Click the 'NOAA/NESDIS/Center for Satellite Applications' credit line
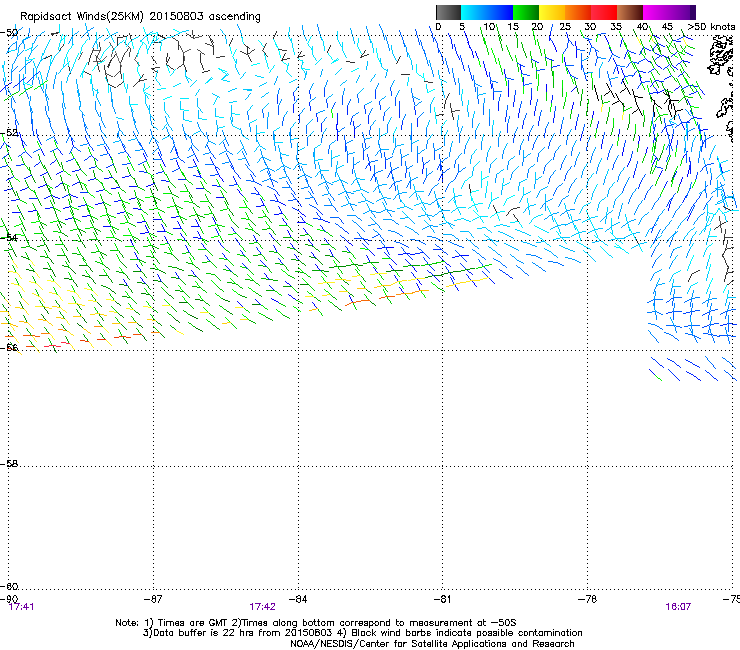740x650 pixels. [x=432, y=644]
